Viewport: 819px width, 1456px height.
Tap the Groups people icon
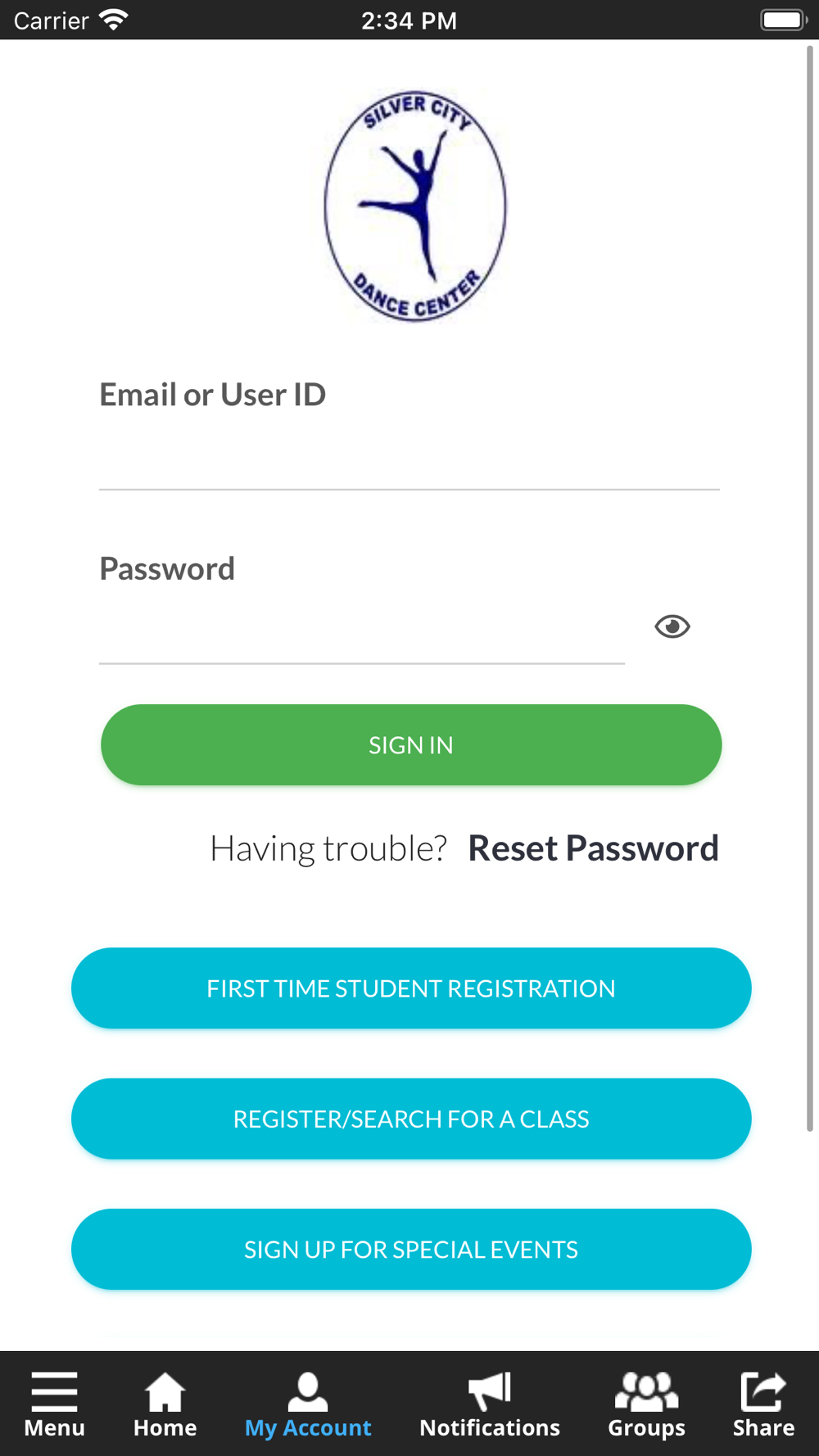coord(646,1391)
